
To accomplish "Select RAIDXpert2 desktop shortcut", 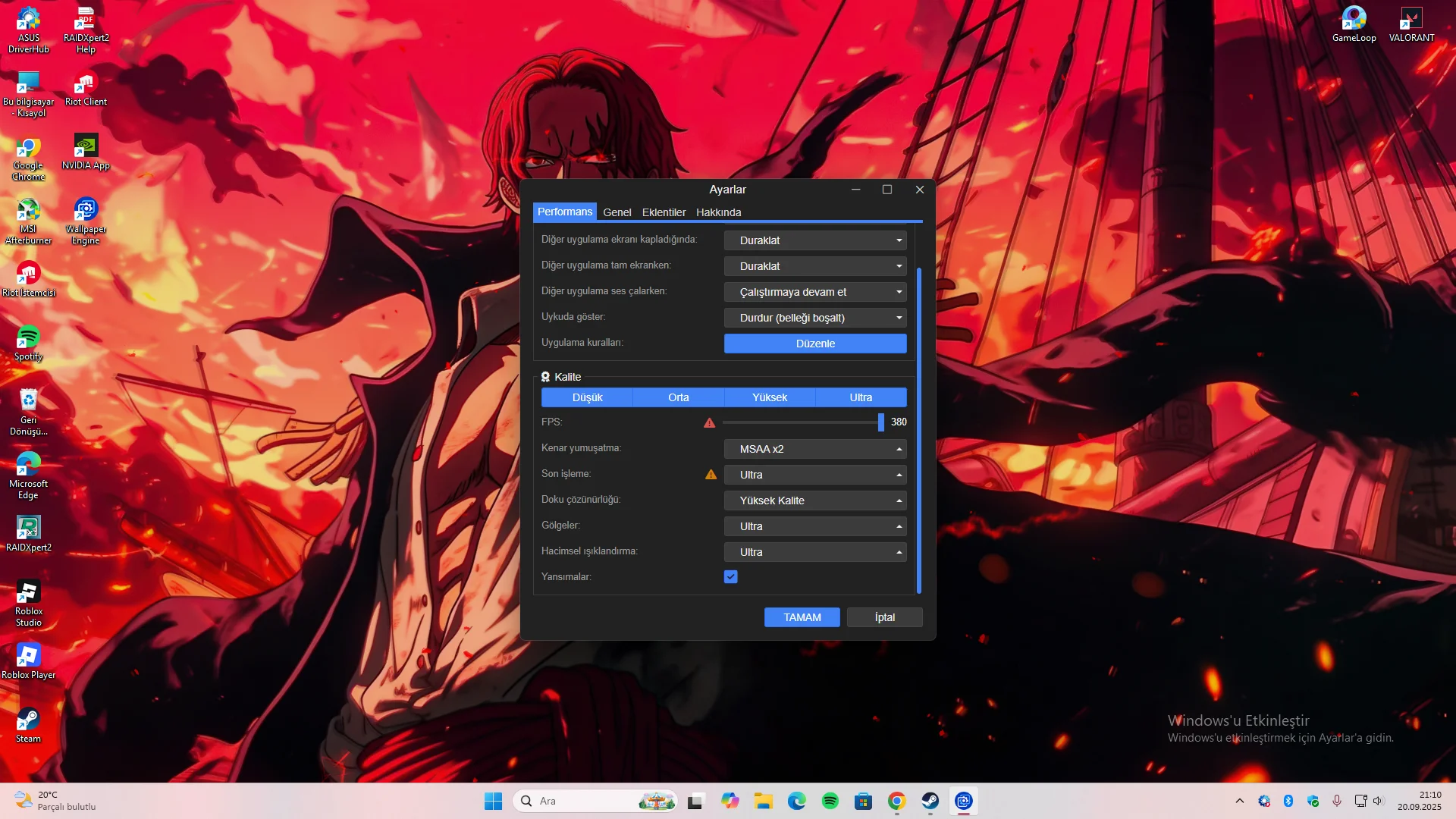I will (x=29, y=534).
